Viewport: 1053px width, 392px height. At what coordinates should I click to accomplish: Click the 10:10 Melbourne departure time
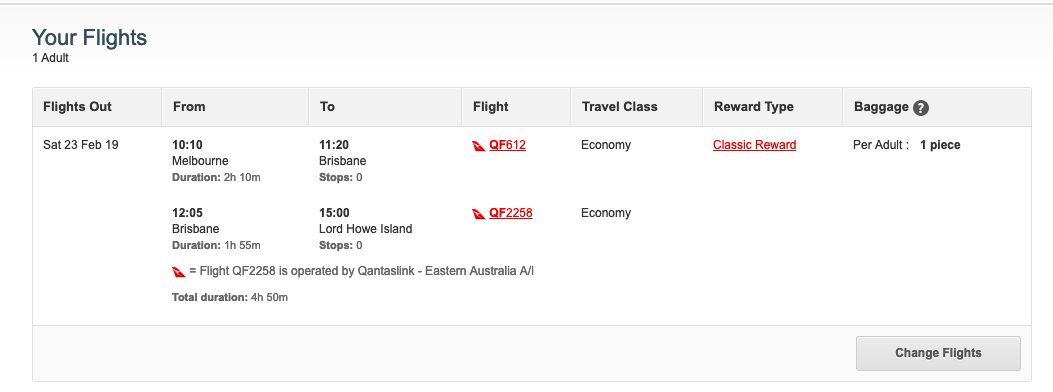coord(187,145)
